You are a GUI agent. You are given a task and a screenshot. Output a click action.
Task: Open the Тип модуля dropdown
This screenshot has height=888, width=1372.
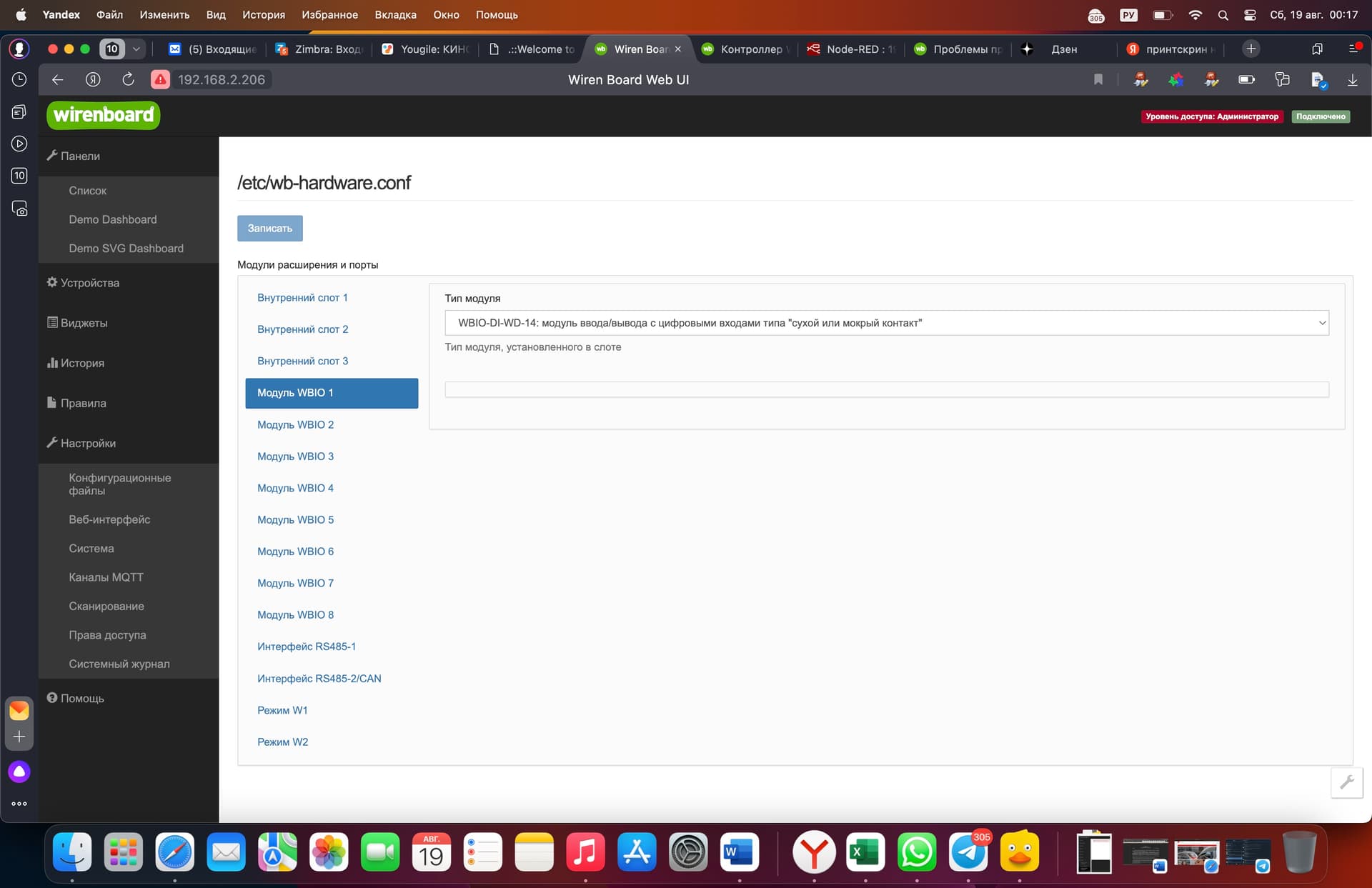(886, 323)
